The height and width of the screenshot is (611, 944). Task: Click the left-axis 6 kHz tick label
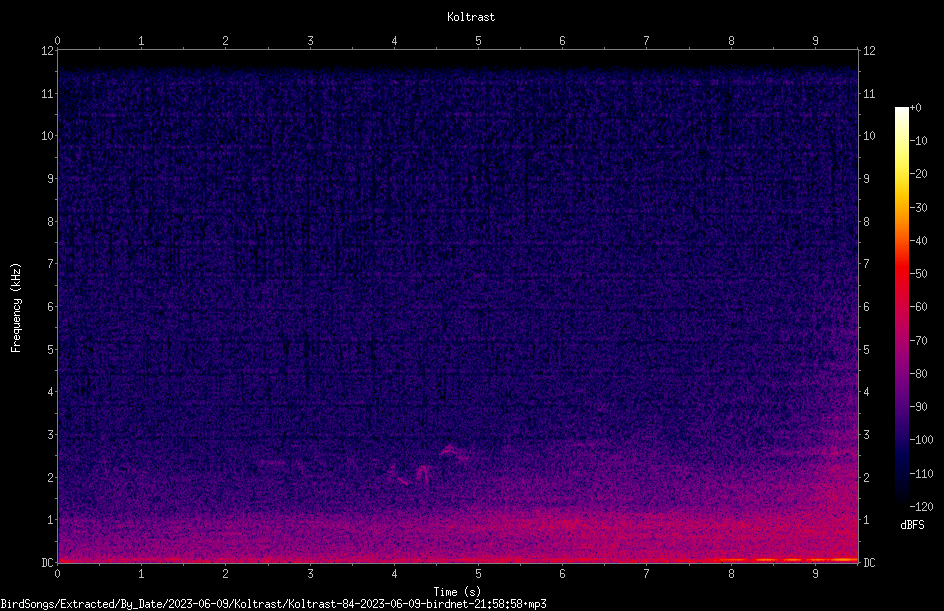[x=51, y=306]
